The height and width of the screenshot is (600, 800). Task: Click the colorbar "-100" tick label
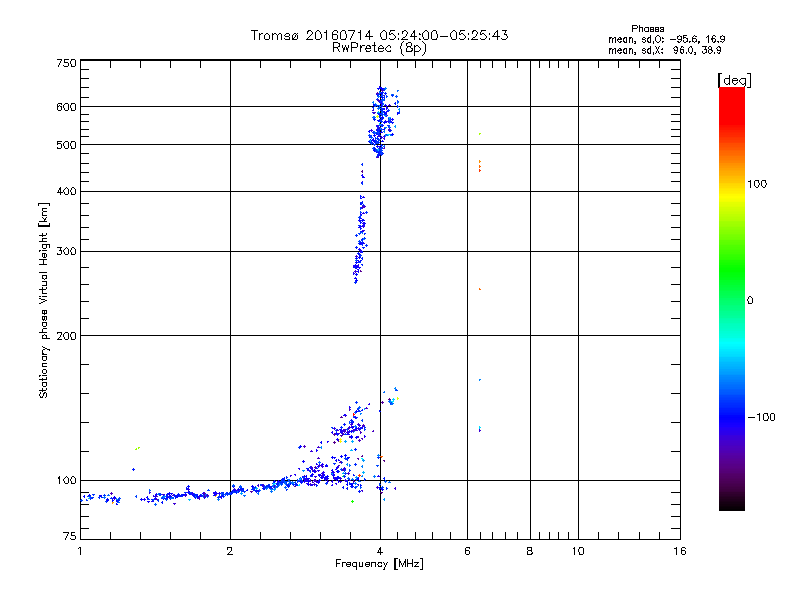761,417
